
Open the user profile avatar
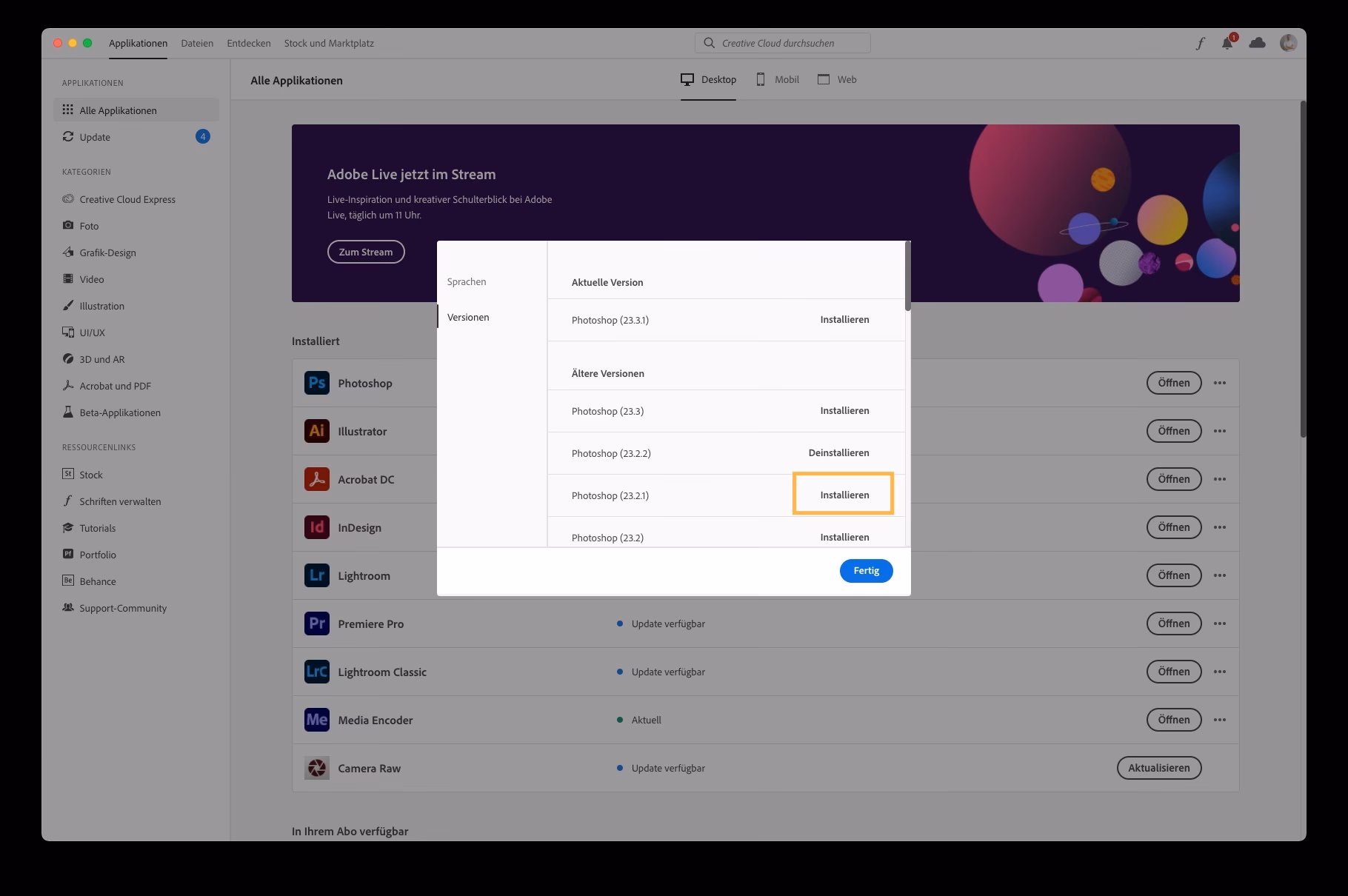click(1288, 43)
